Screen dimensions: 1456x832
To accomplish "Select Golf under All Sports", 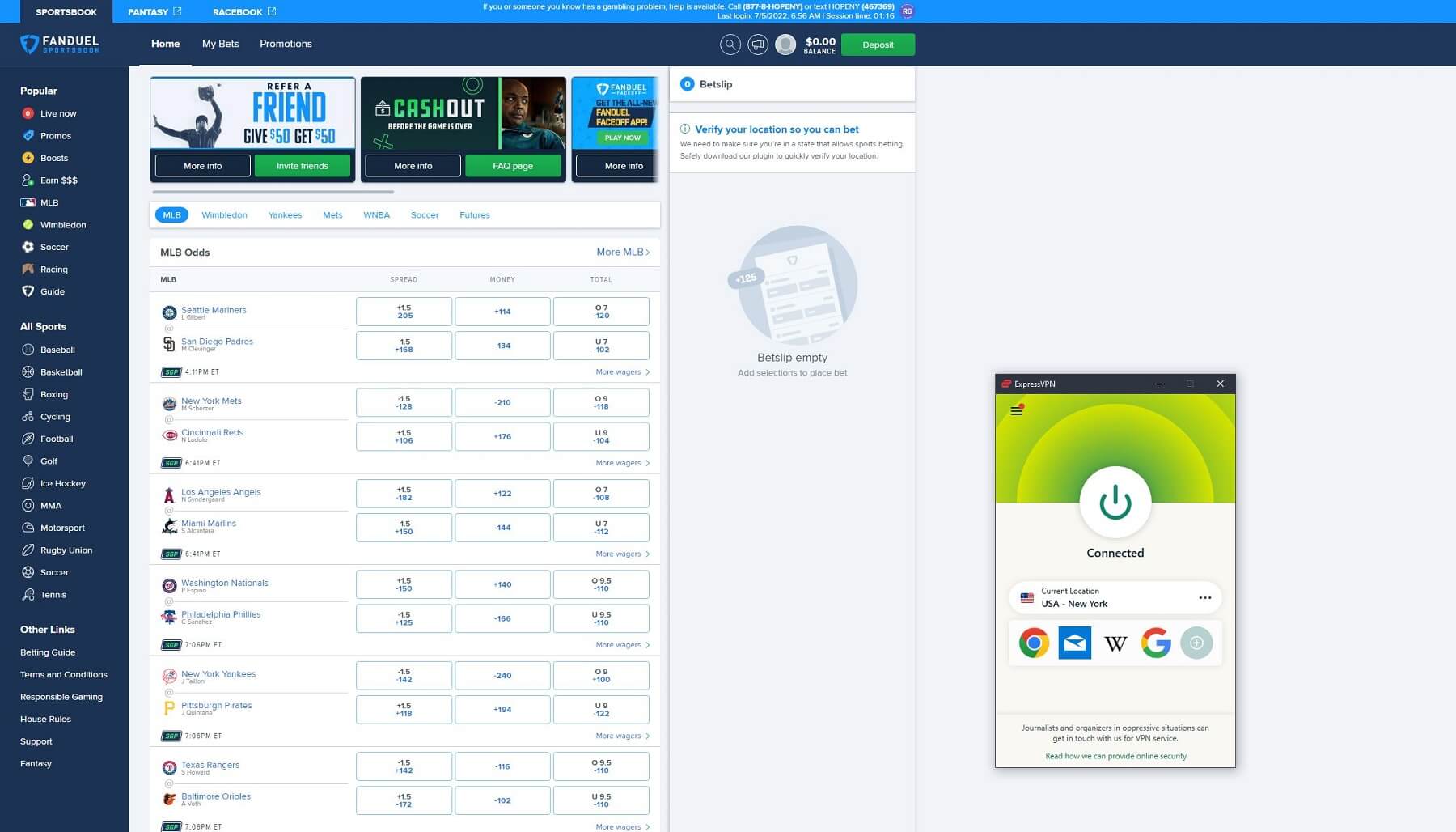I will pyautogui.click(x=40, y=461).
